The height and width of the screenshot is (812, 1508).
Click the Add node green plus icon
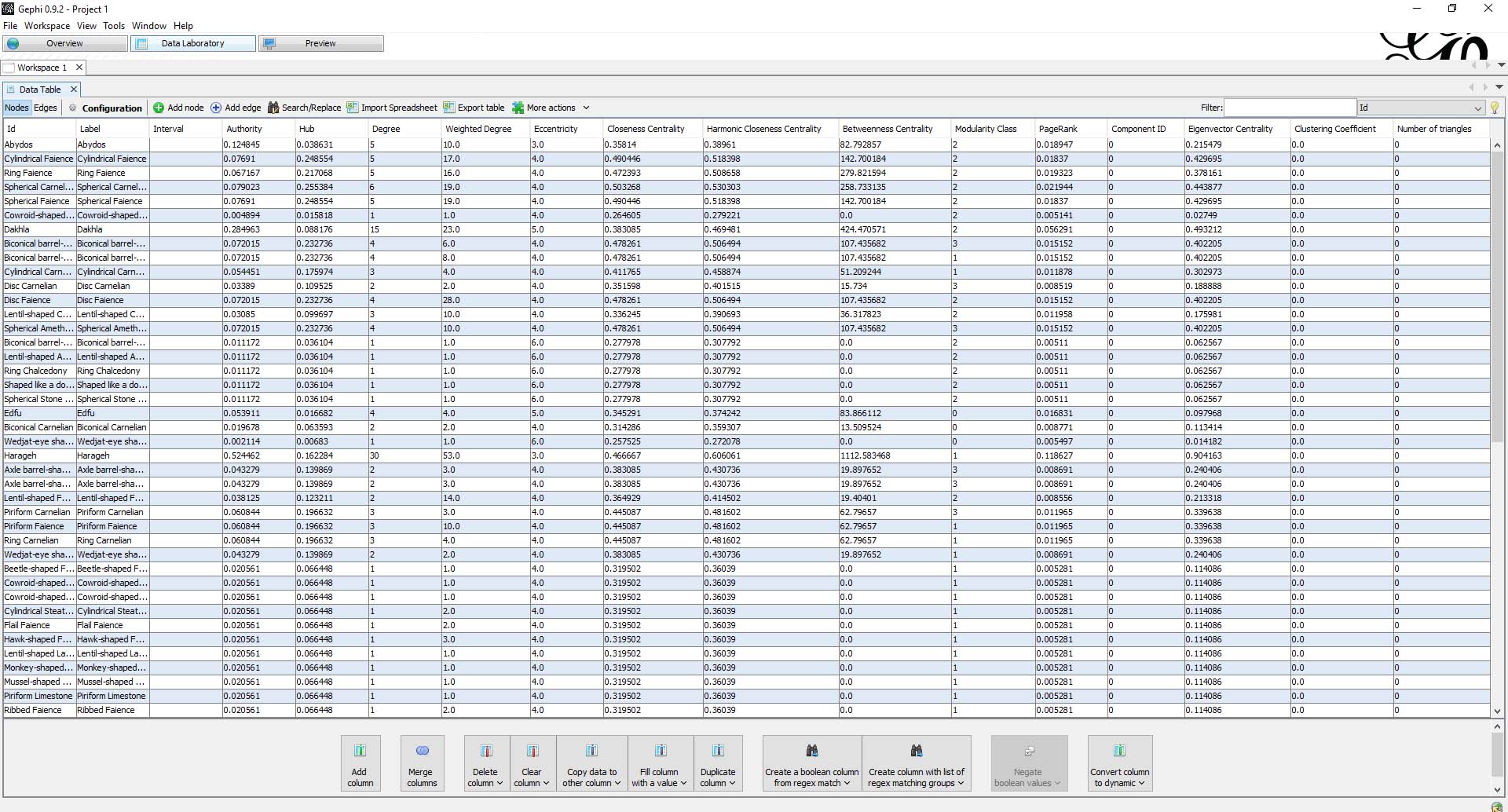pyautogui.click(x=159, y=108)
